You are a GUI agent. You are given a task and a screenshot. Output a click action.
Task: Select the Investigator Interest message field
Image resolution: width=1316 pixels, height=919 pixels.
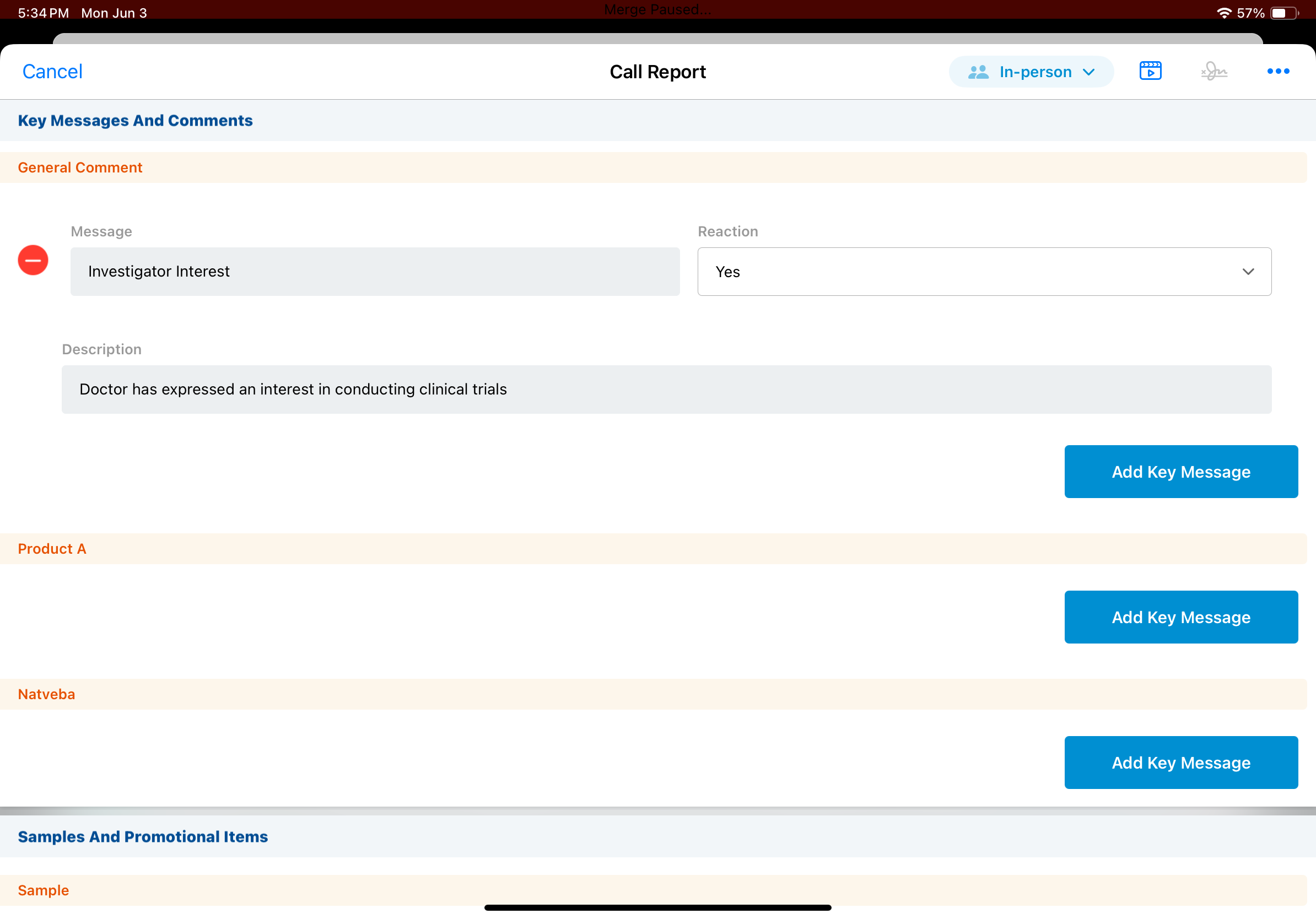click(375, 272)
